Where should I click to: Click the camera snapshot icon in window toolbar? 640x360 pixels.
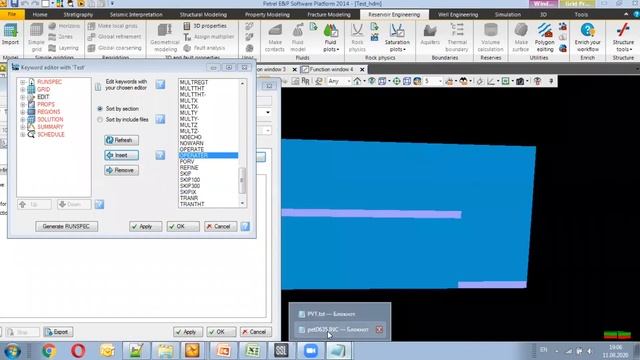(x=520, y=81)
